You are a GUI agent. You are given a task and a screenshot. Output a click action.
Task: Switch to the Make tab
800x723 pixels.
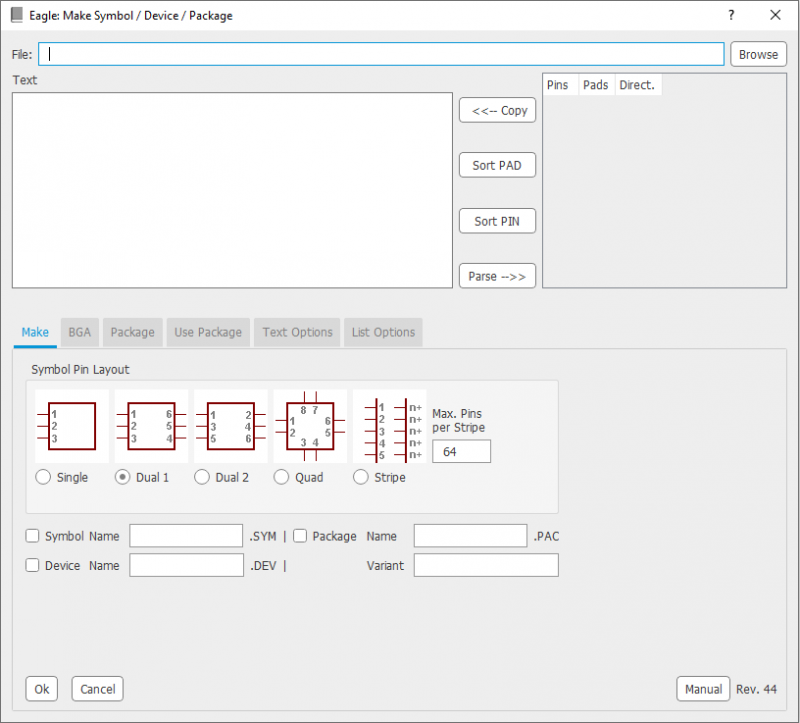[35, 333]
